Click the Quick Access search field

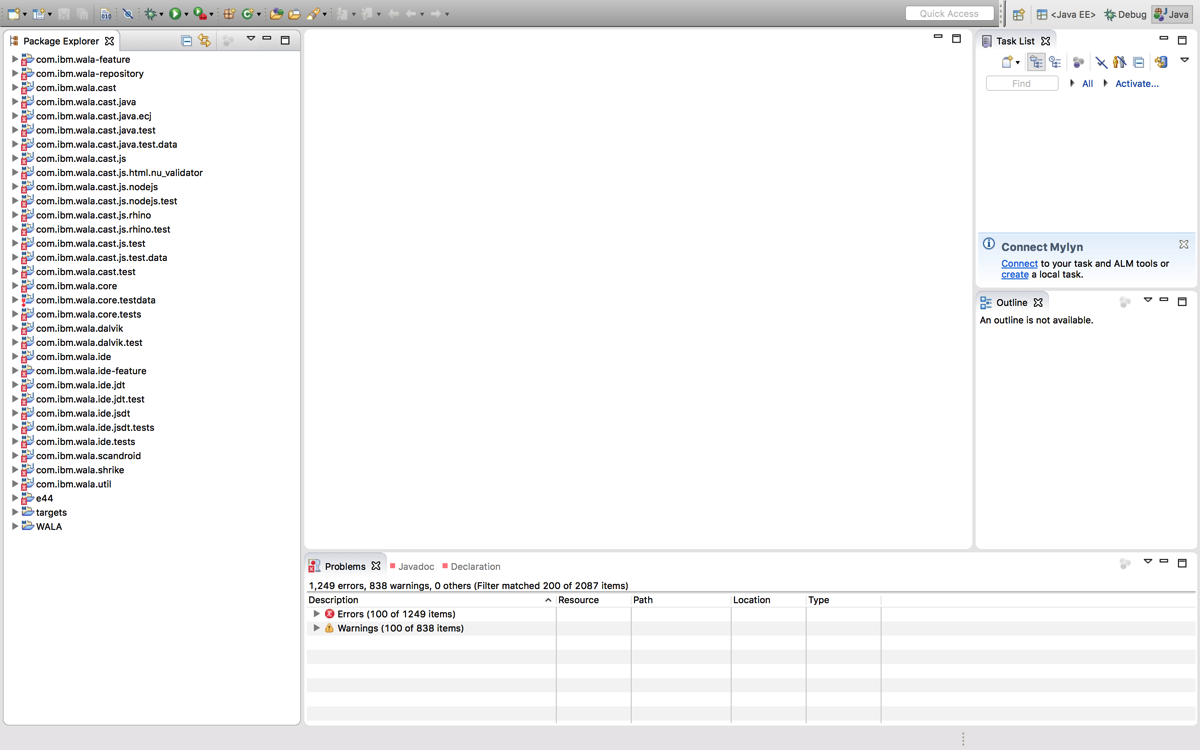[x=949, y=14]
